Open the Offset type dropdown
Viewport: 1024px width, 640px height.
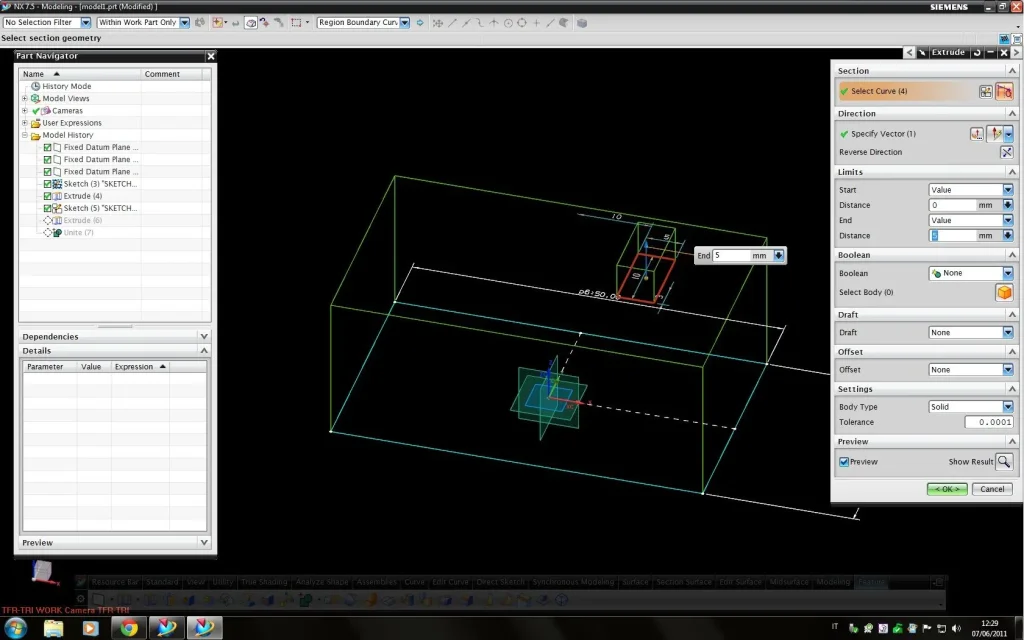click(1008, 370)
